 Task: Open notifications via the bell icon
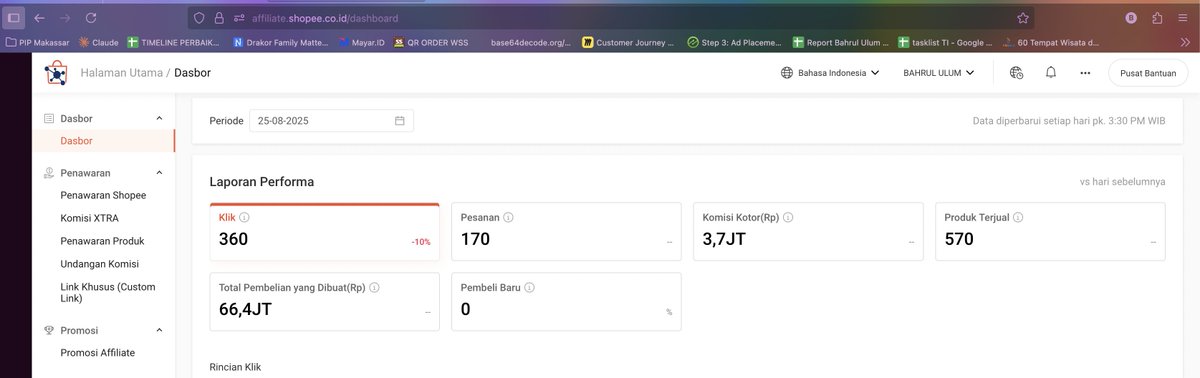1051,73
